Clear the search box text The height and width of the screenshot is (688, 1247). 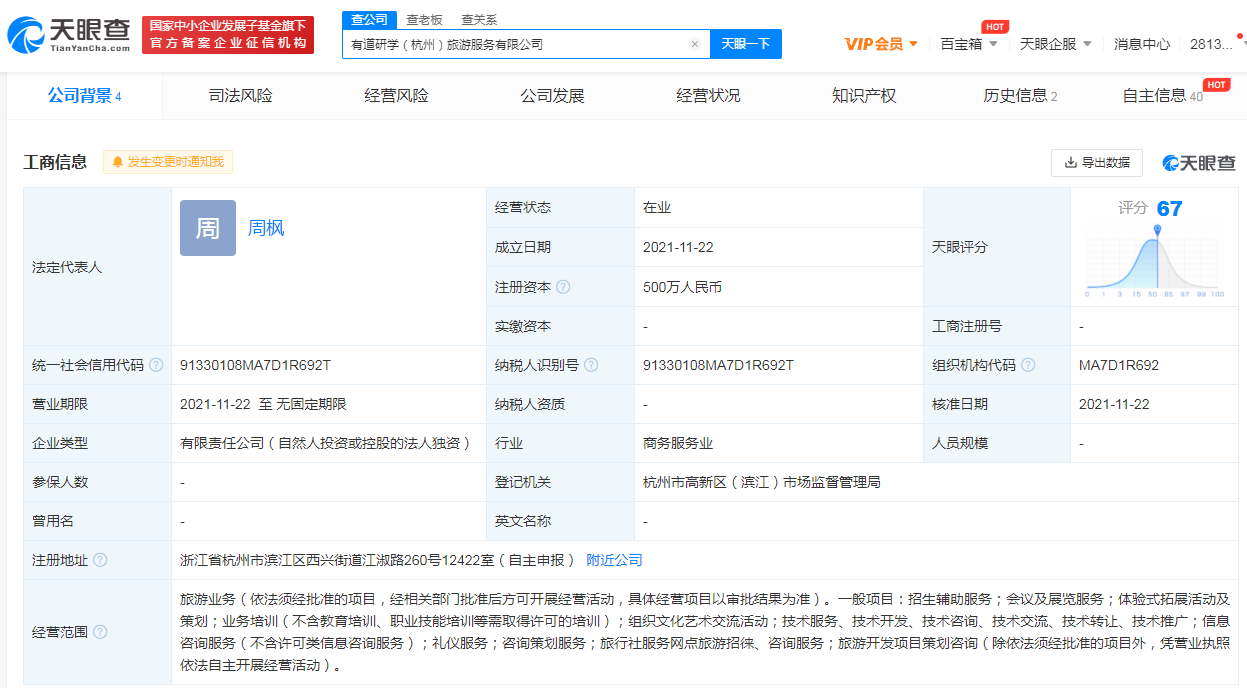tap(695, 44)
